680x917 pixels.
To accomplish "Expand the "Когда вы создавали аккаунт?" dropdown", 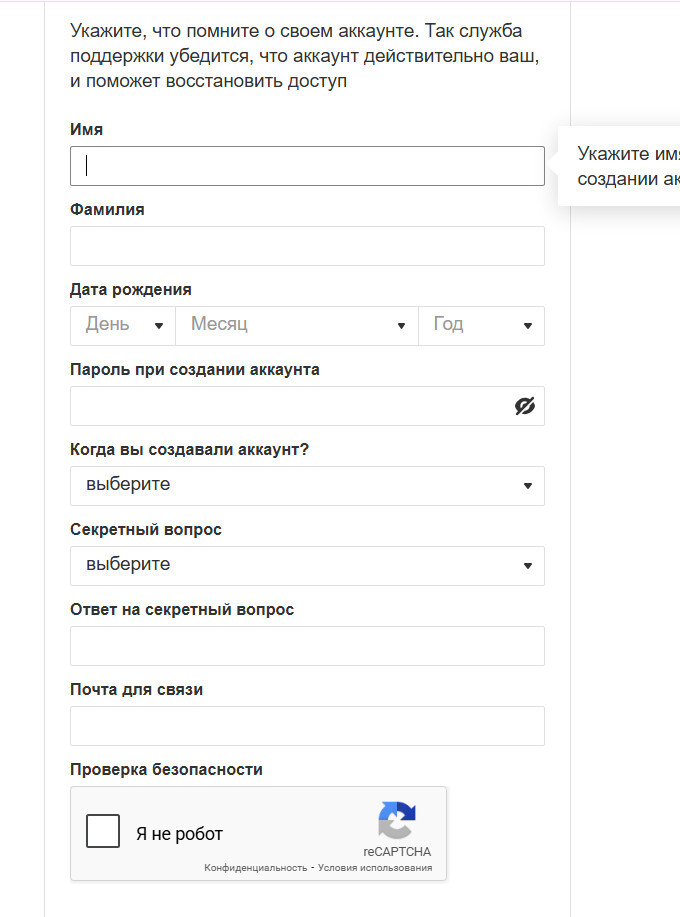I will point(307,485).
